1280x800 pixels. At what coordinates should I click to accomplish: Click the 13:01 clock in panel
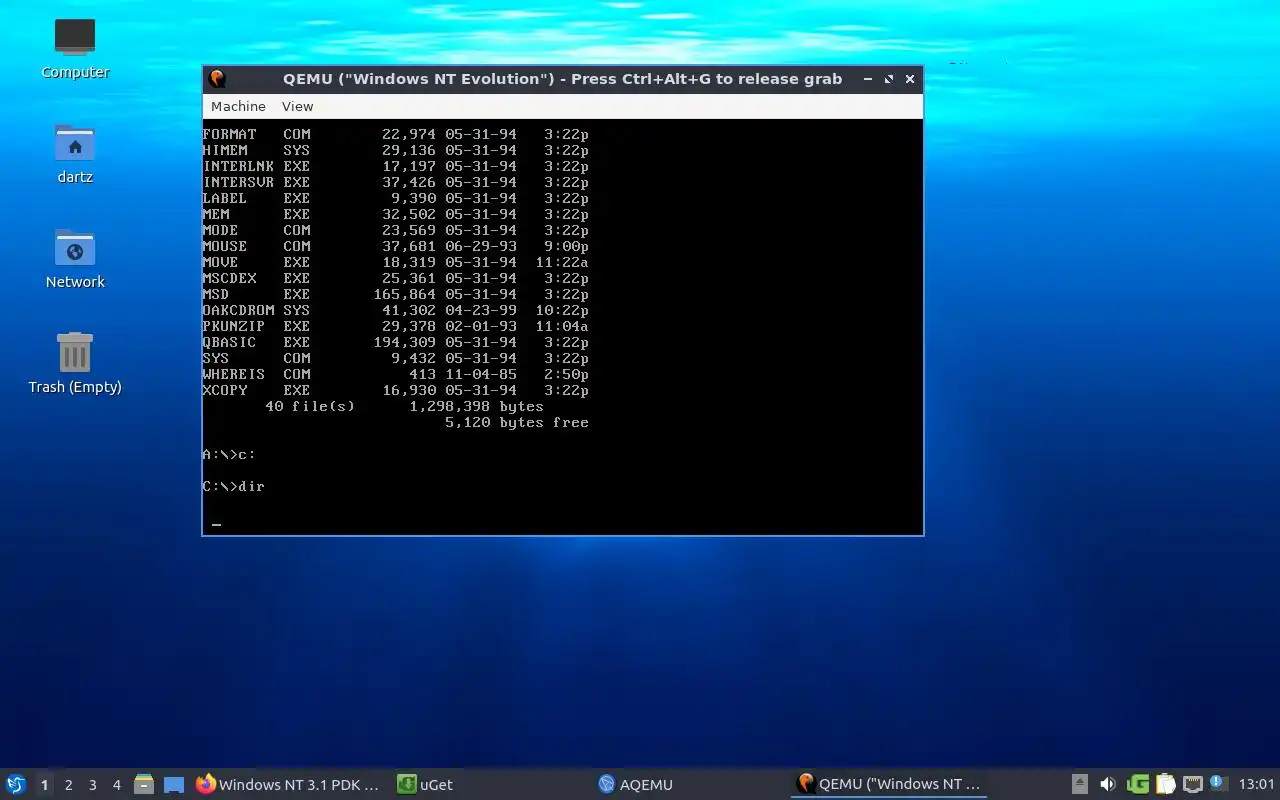tap(1256, 784)
